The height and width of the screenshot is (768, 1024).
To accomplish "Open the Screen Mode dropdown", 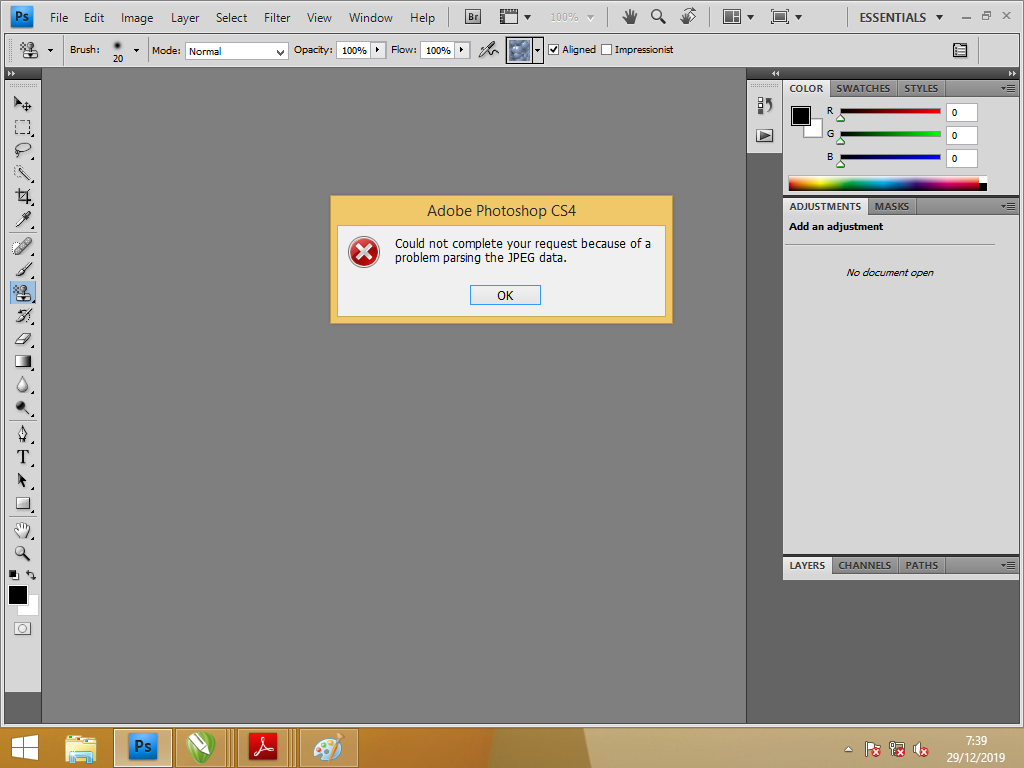I will pos(786,17).
